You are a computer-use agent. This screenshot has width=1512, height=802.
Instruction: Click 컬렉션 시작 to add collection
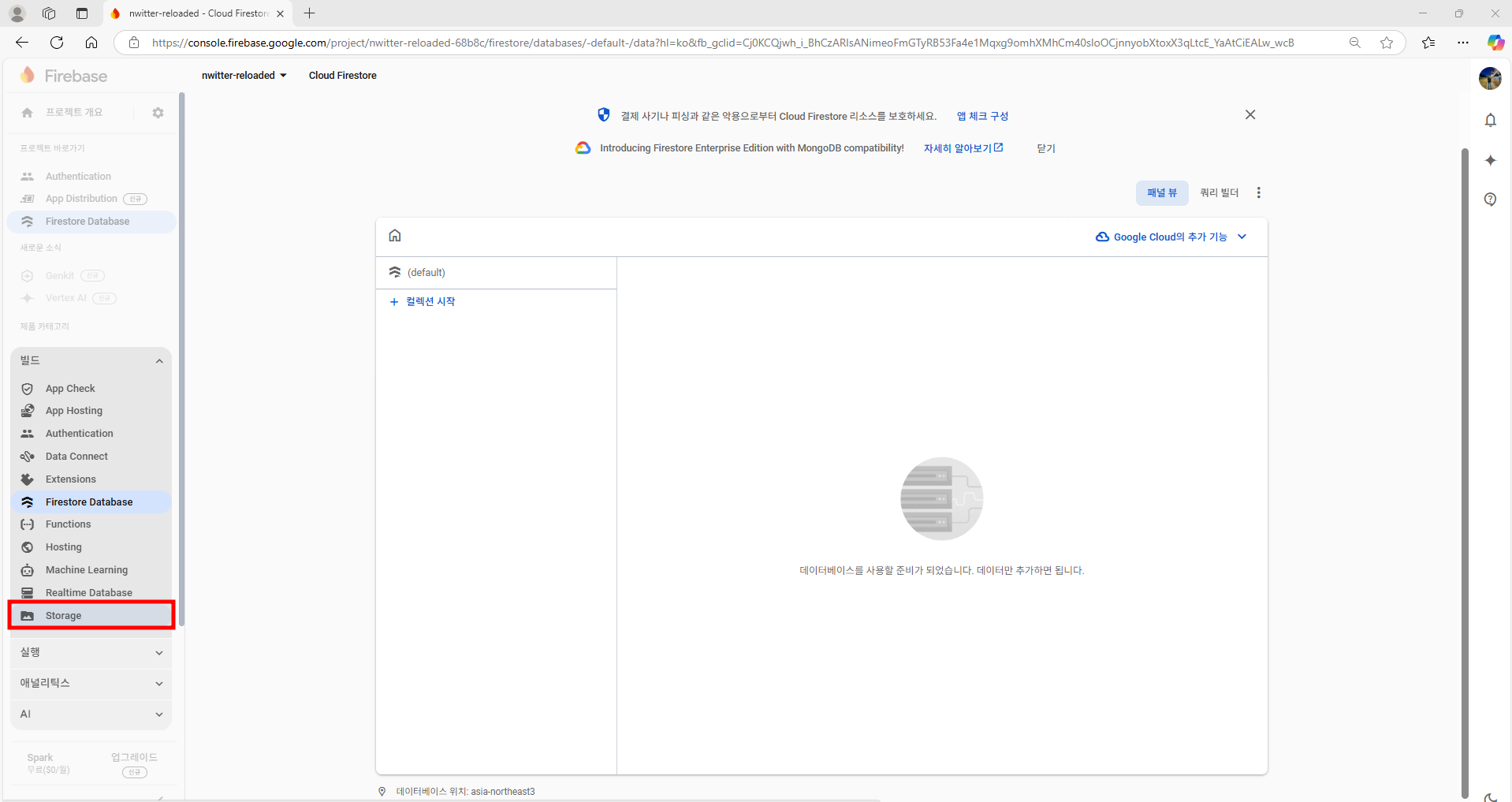click(x=423, y=302)
